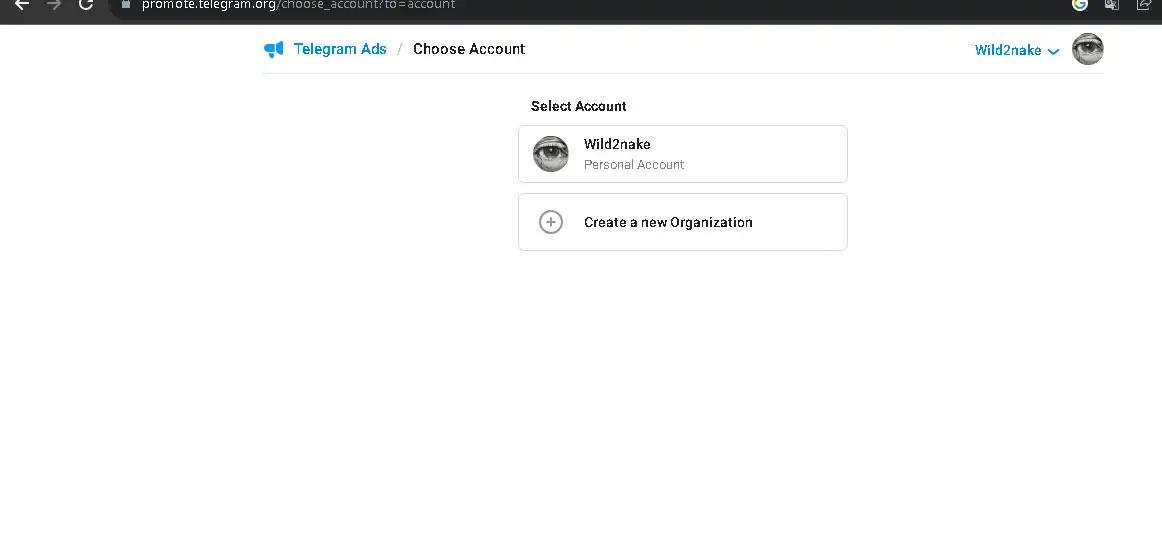The height and width of the screenshot is (544, 1162).
Task: Click Create a new Organization
Action: pos(683,222)
